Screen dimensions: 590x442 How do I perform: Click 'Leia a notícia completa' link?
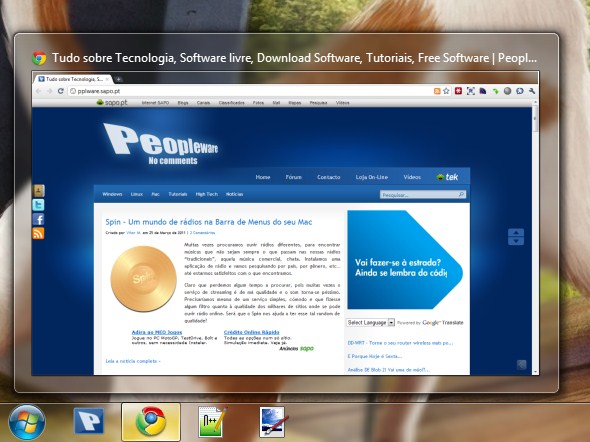133,361
